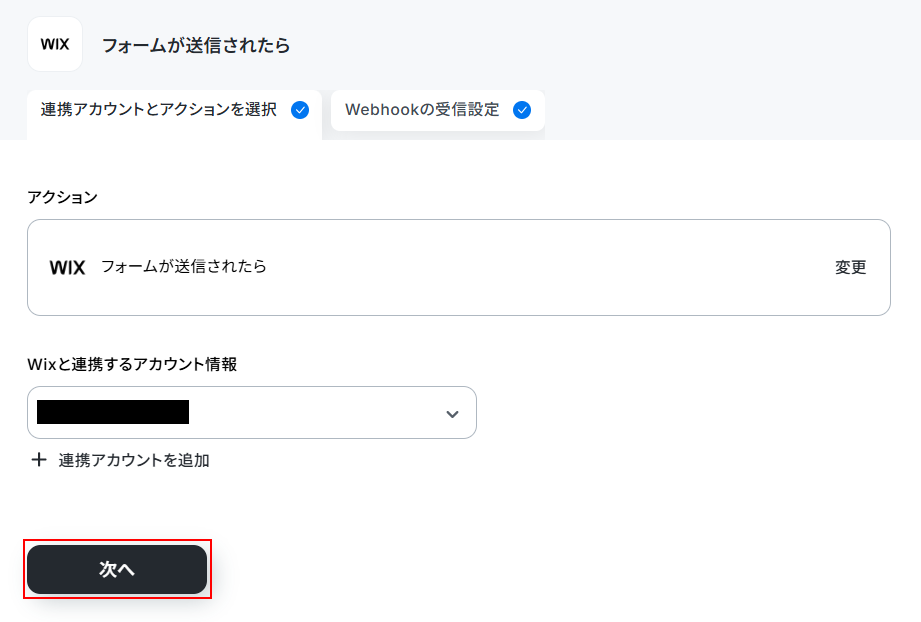
Task: Click the Wixと連携するアカウント情報 label
Action: (132, 364)
